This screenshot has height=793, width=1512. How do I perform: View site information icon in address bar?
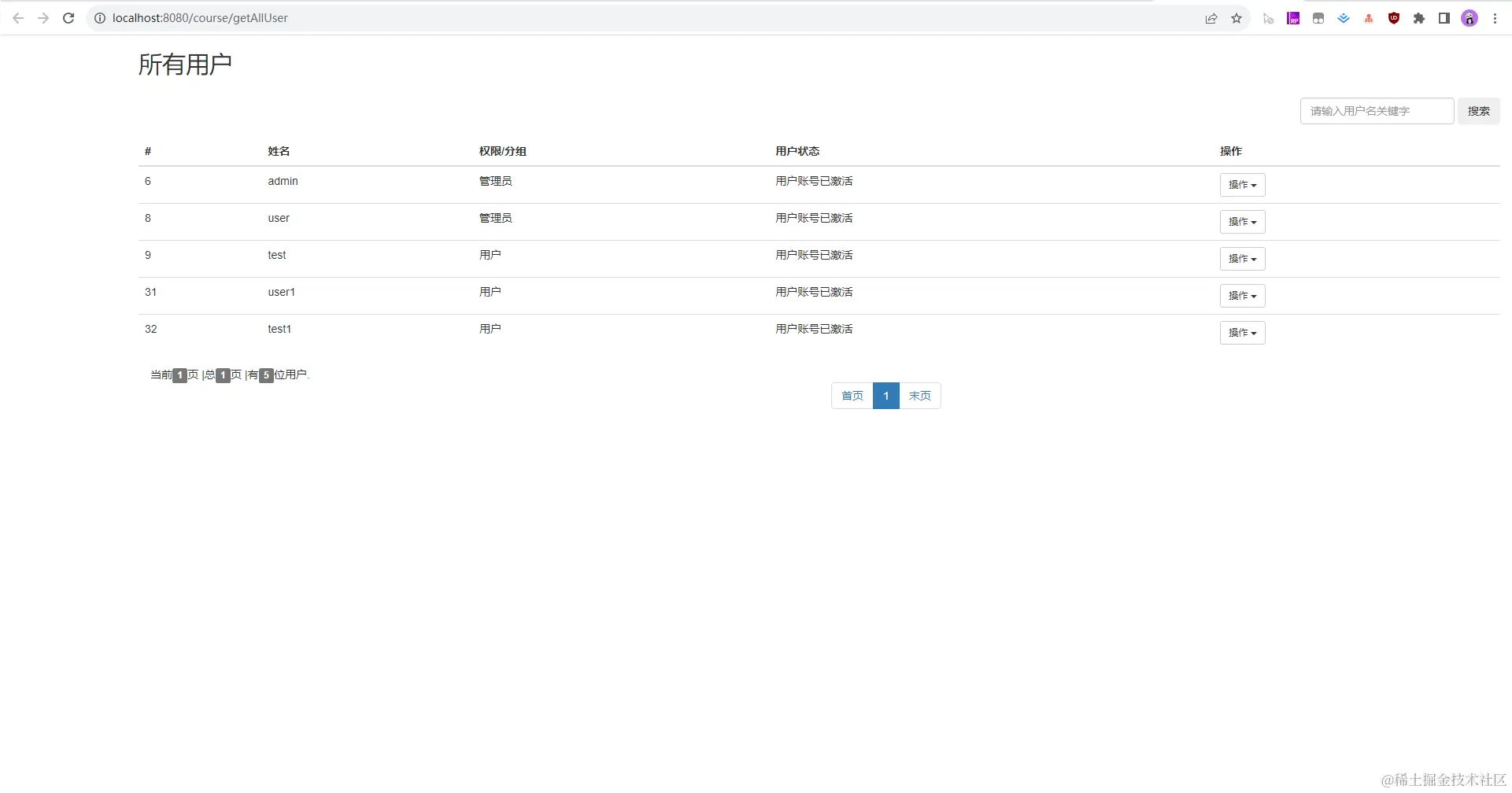click(x=100, y=18)
